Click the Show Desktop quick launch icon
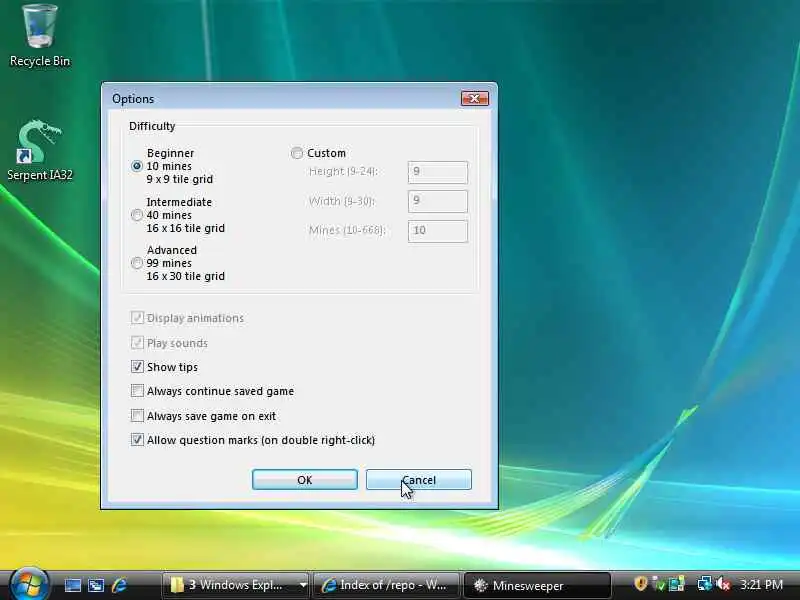The height and width of the screenshot is (600, 800). coord(72,585)
